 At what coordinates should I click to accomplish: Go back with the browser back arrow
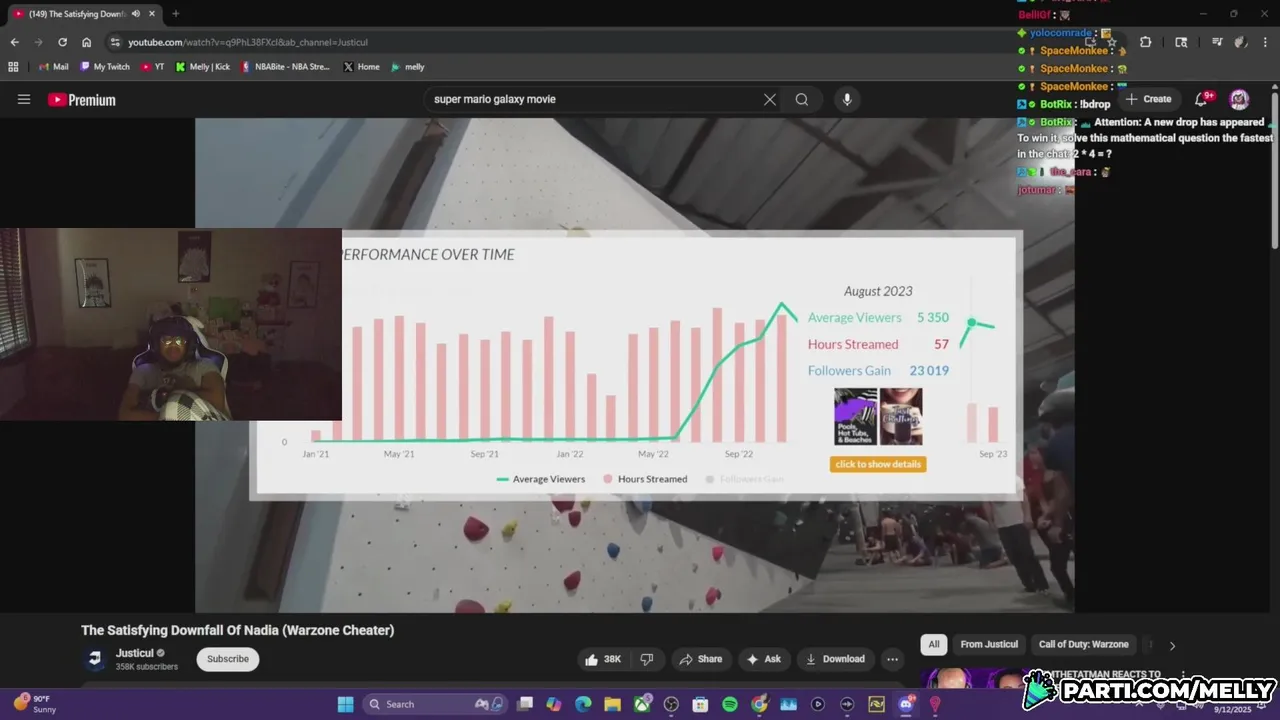coord(14,42)
